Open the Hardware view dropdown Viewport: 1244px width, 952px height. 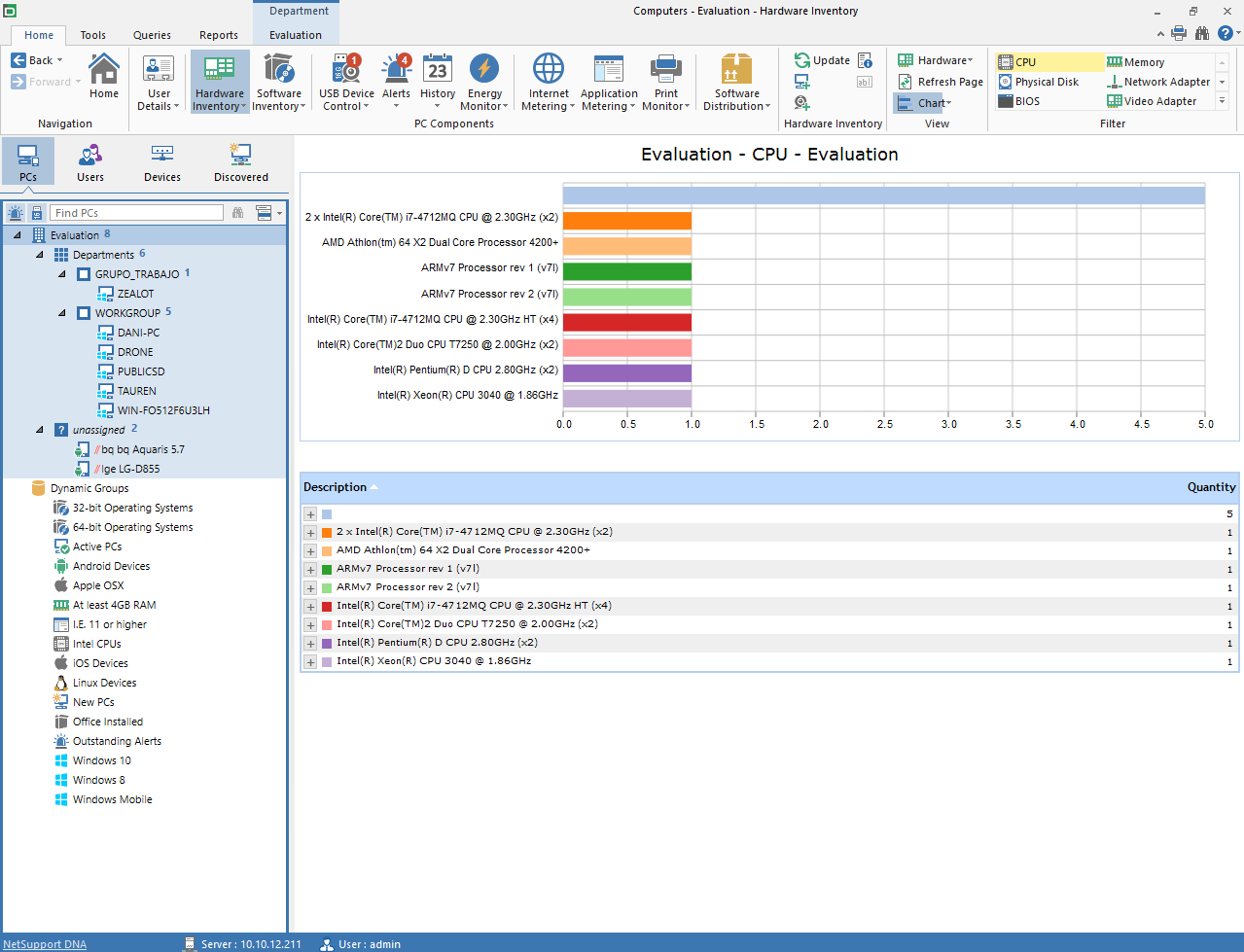[935, 60]
